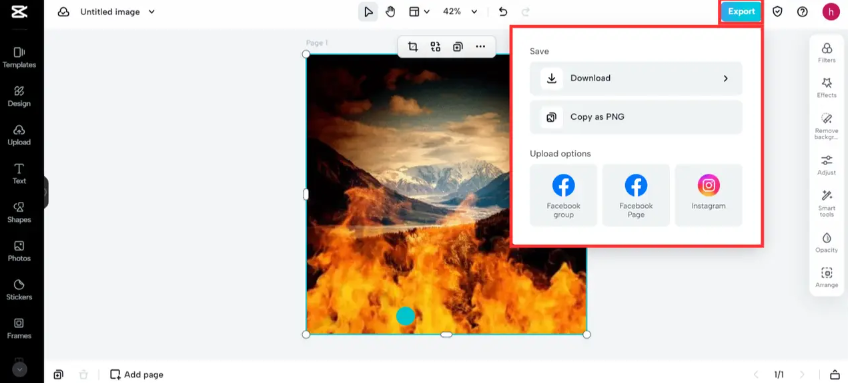Click Add page button

pyautogui.click(x=136, y=374)
